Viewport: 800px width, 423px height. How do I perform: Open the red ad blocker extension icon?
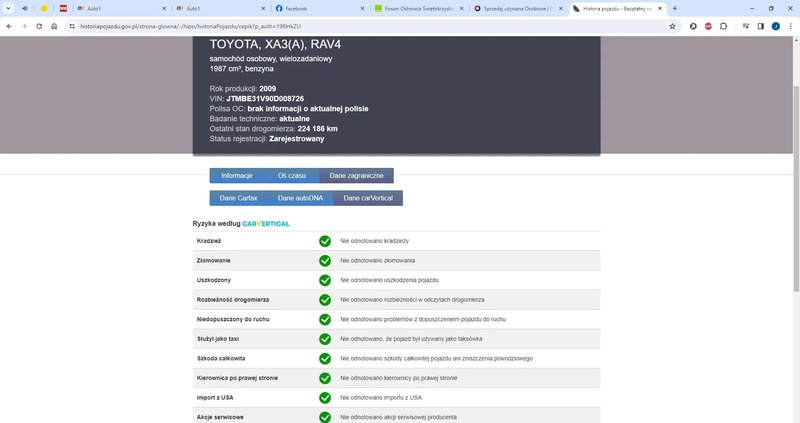(708, 26)
